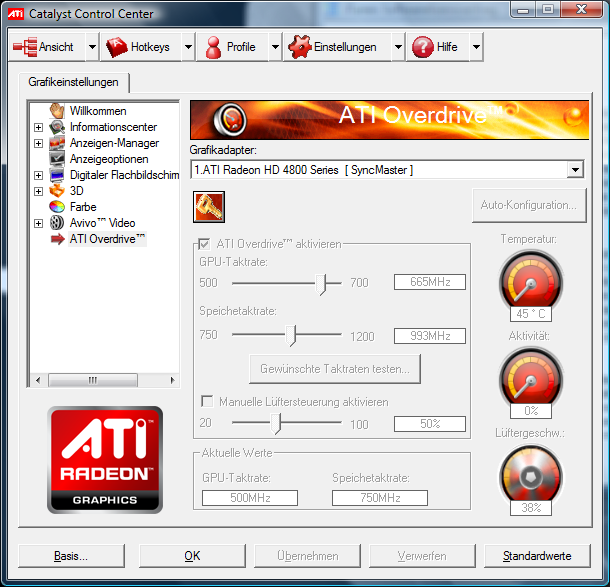
Task: Select Willkommen in the tree
Action: click(x=98, y=111)
